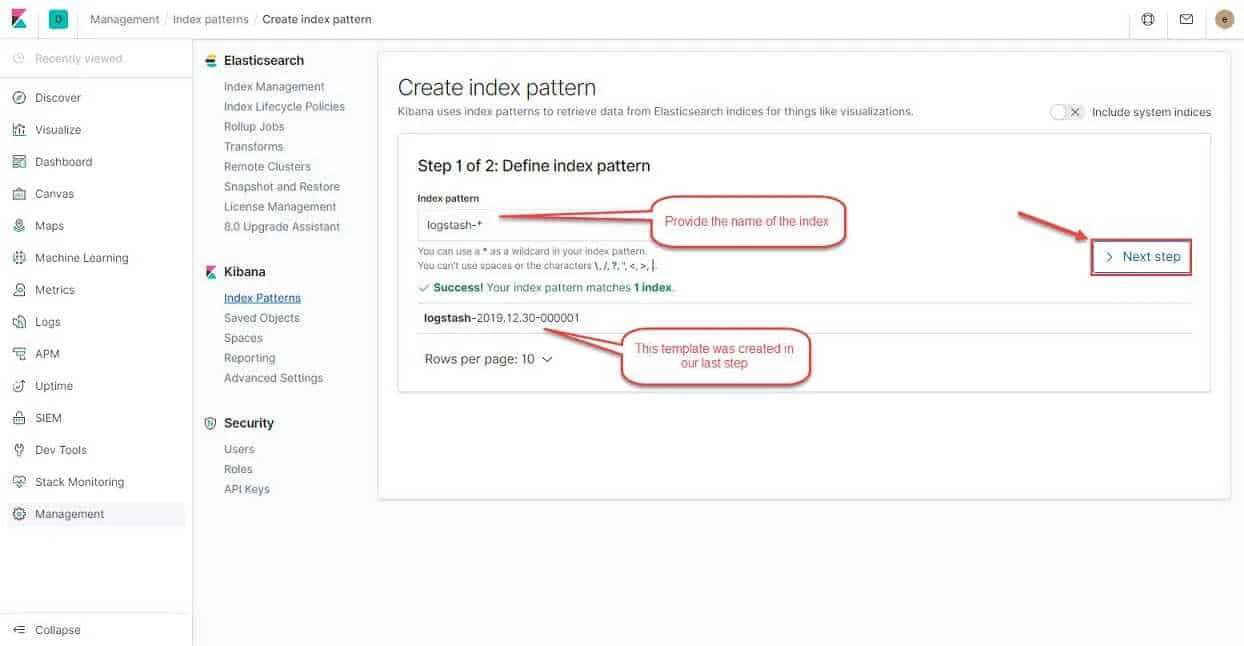The height and width of the screenshot is (646, 1244).
Task: Open the Management breadcrumb link
Action: coord(124,18)
